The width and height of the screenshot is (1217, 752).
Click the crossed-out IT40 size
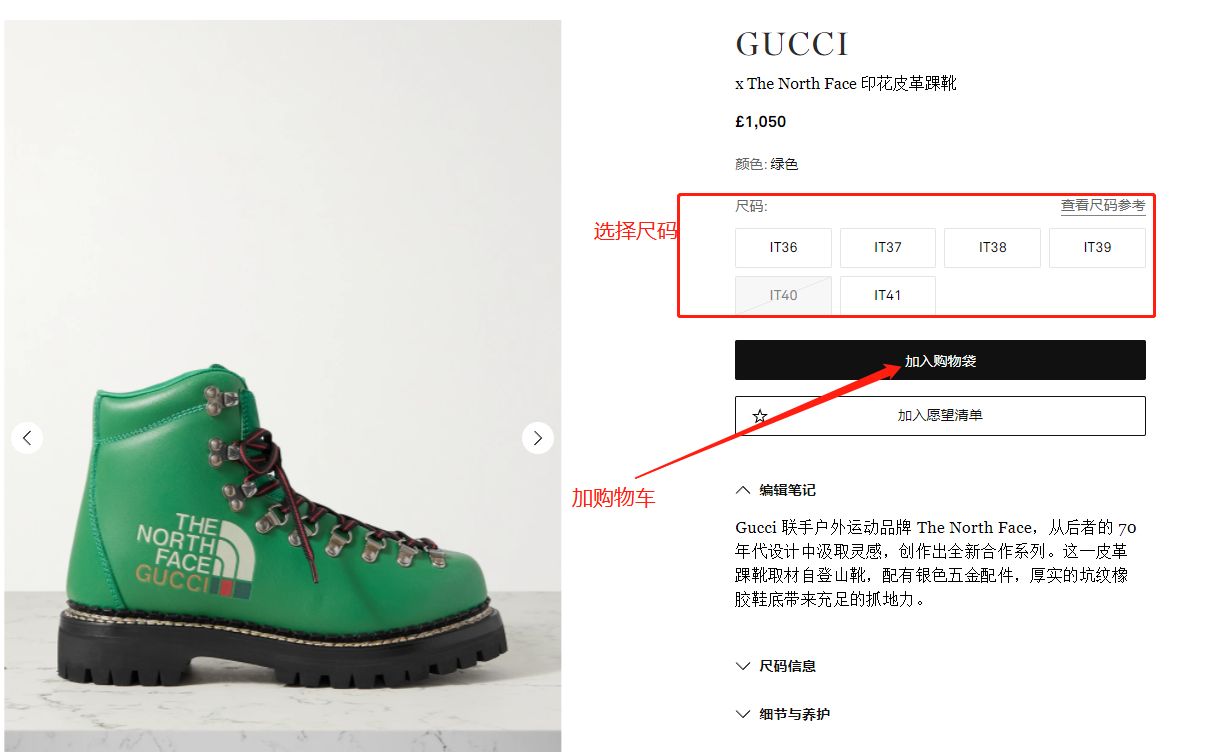tap(783, 295)
